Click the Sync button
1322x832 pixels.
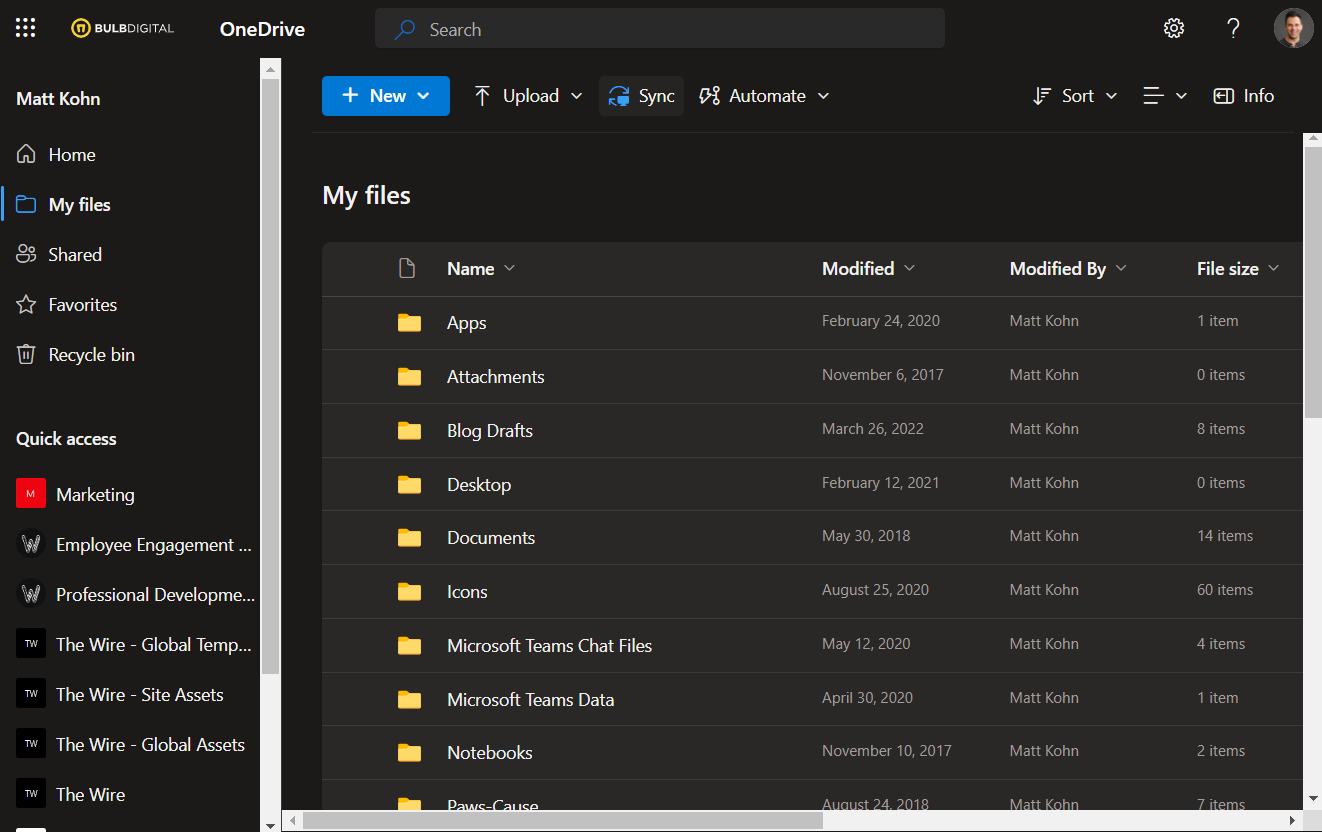tap(642, 96)
